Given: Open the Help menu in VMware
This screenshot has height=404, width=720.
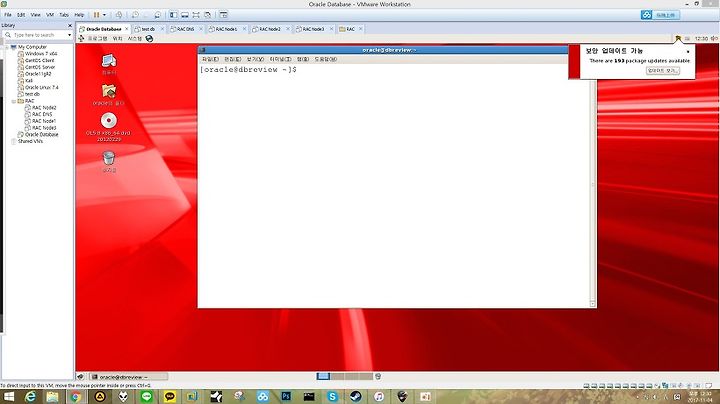Looking at the screenshot, I should coord(79,15).
